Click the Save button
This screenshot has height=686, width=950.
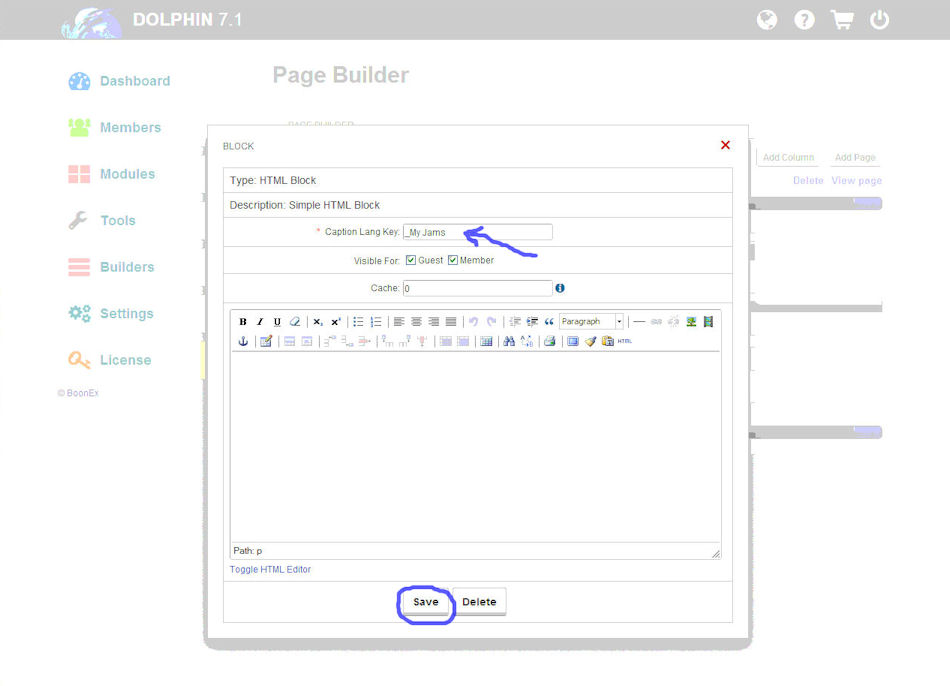coord(425,602)
